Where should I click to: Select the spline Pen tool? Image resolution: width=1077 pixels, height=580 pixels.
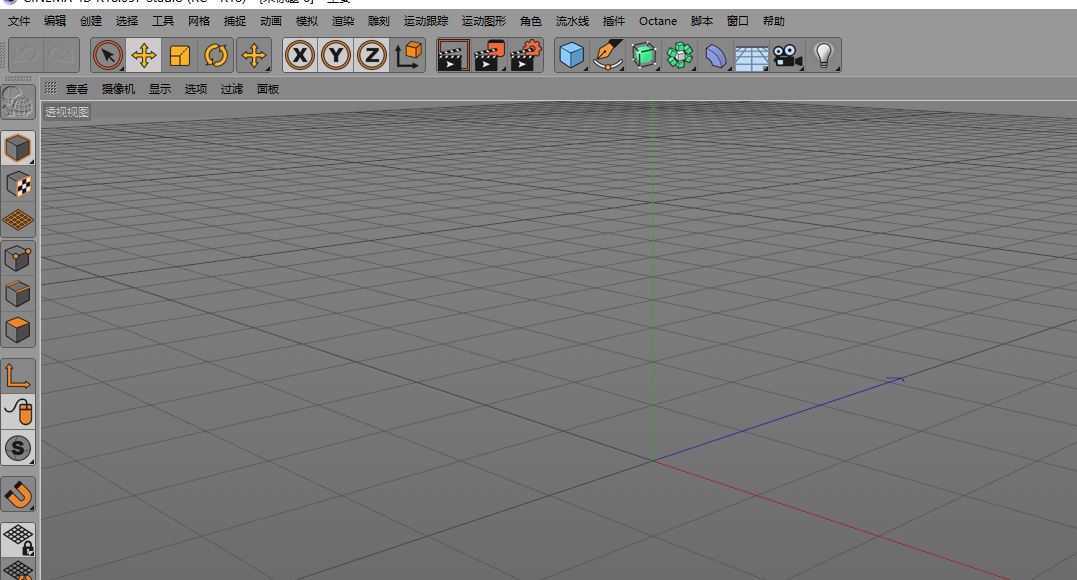[x=608, y=55]
